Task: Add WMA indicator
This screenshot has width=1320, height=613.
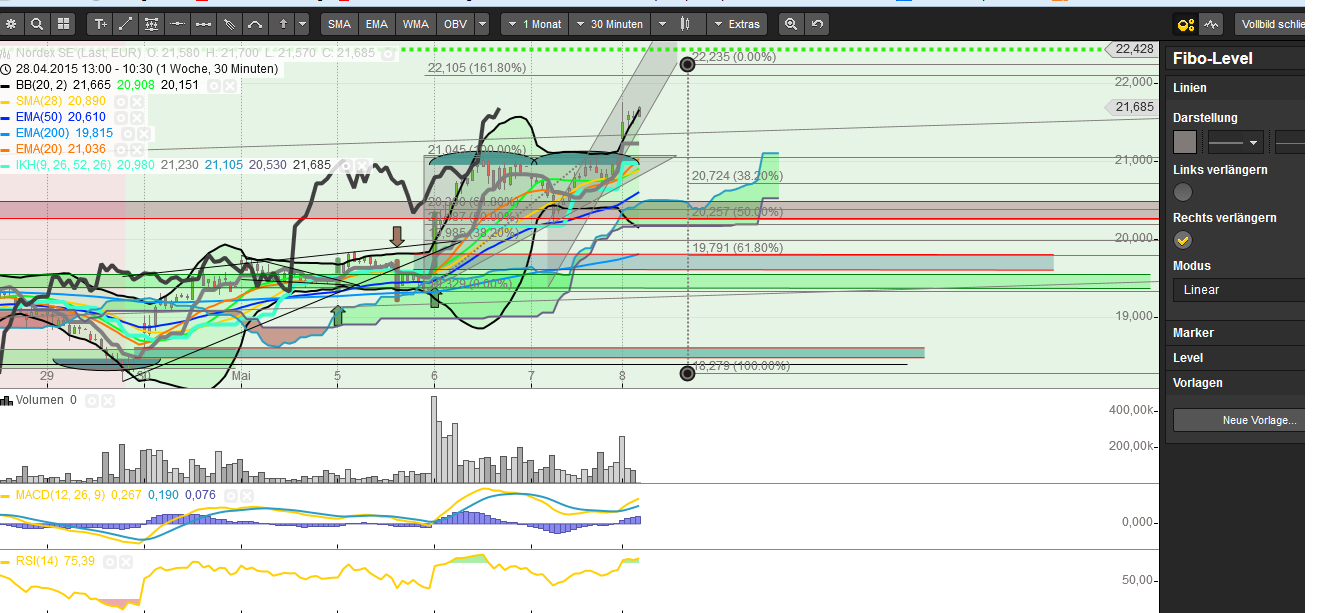Action: coord(415,23)
